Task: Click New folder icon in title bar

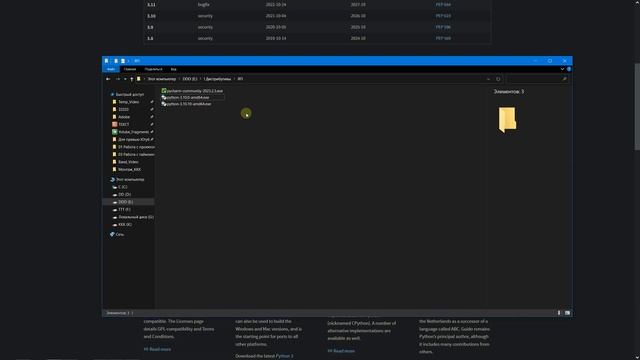Action: coord(122,61)
